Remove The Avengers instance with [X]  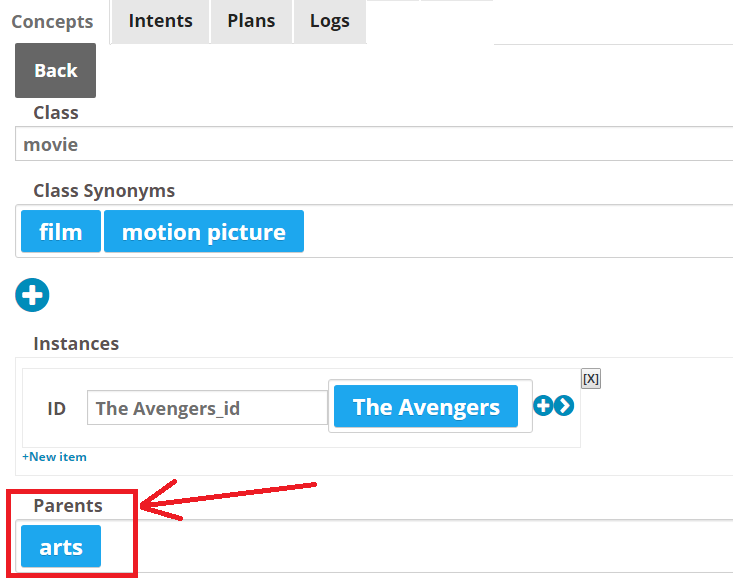(x=591, y=379)
